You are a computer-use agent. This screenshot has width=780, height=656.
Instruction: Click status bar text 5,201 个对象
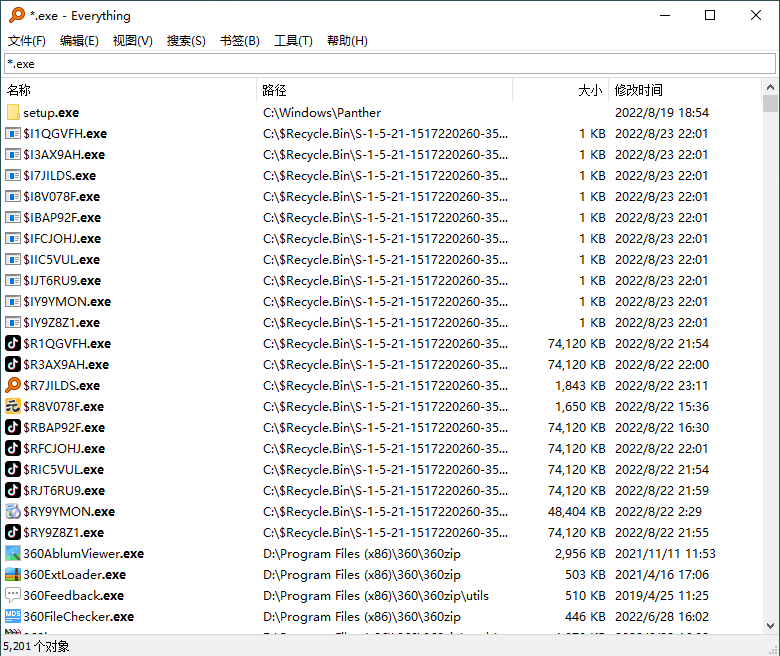(x=36, y=646)
